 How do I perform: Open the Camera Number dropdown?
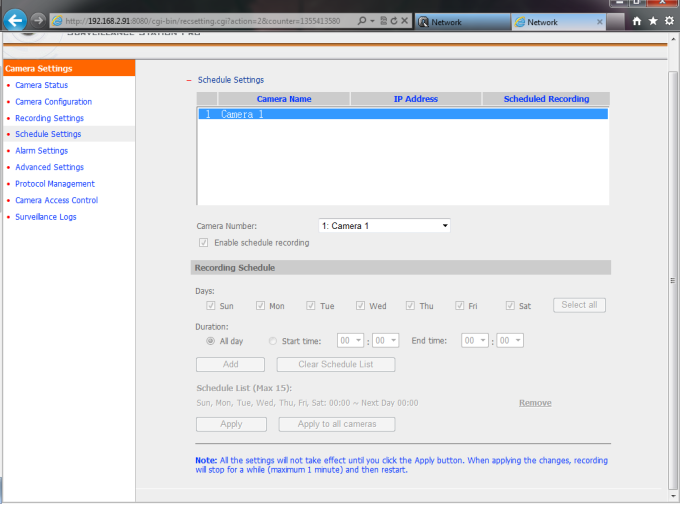pyautogui.click(x=384, y=226)
